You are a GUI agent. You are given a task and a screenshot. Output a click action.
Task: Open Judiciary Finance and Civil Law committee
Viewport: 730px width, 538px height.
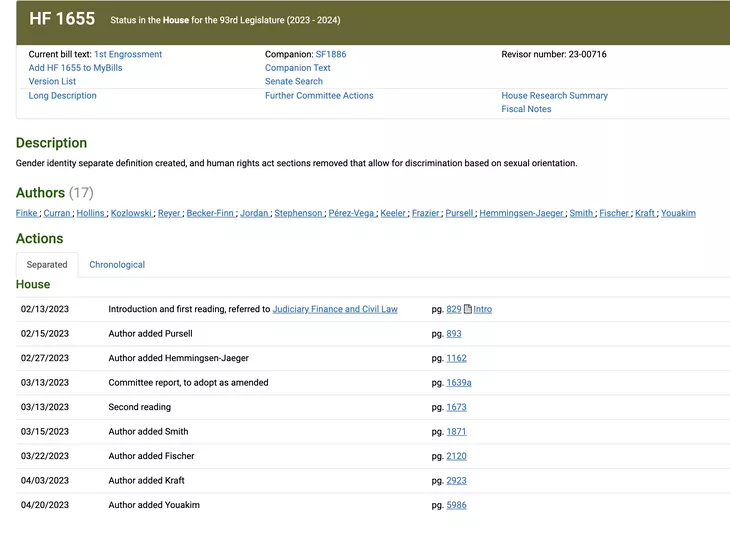pyautogui.click(x=335, y=309)
